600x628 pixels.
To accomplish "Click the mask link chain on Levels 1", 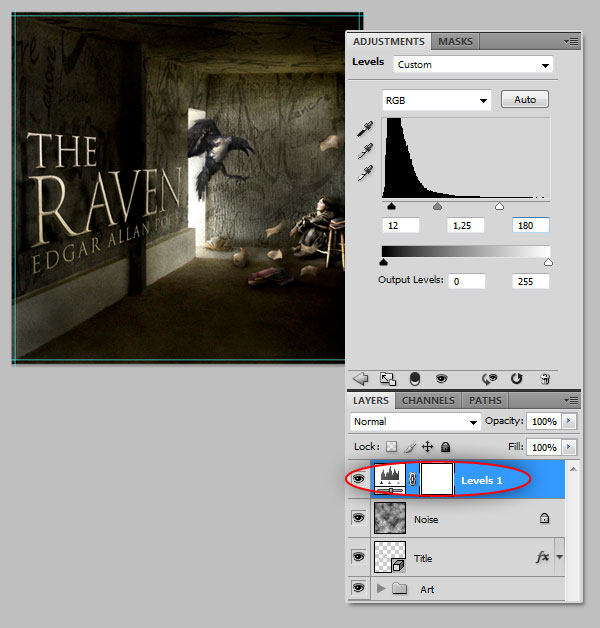I will click(x=413, y=479).
